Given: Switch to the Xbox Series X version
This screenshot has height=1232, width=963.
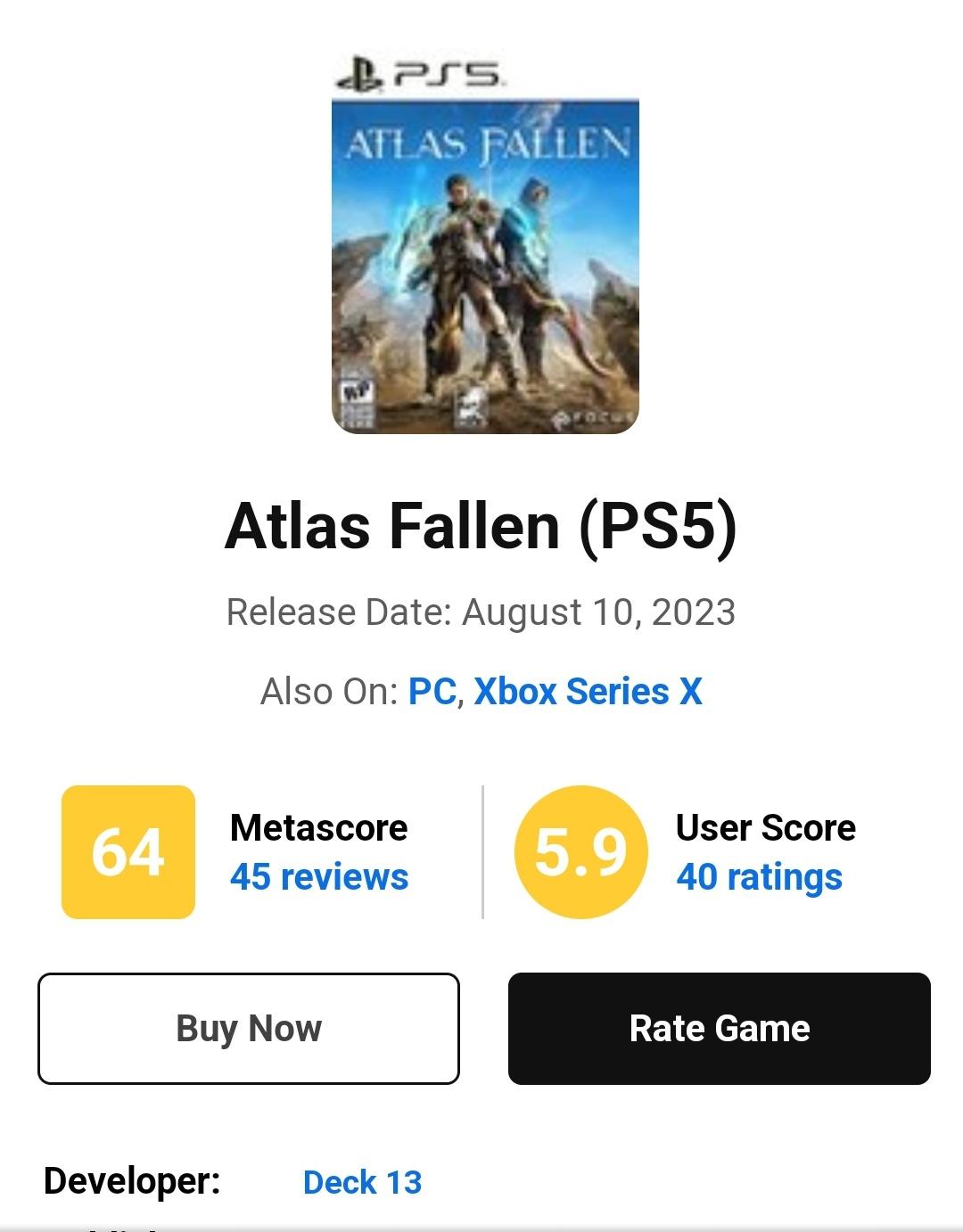Looking at the screenshot, I should click(x=588, y=692).
